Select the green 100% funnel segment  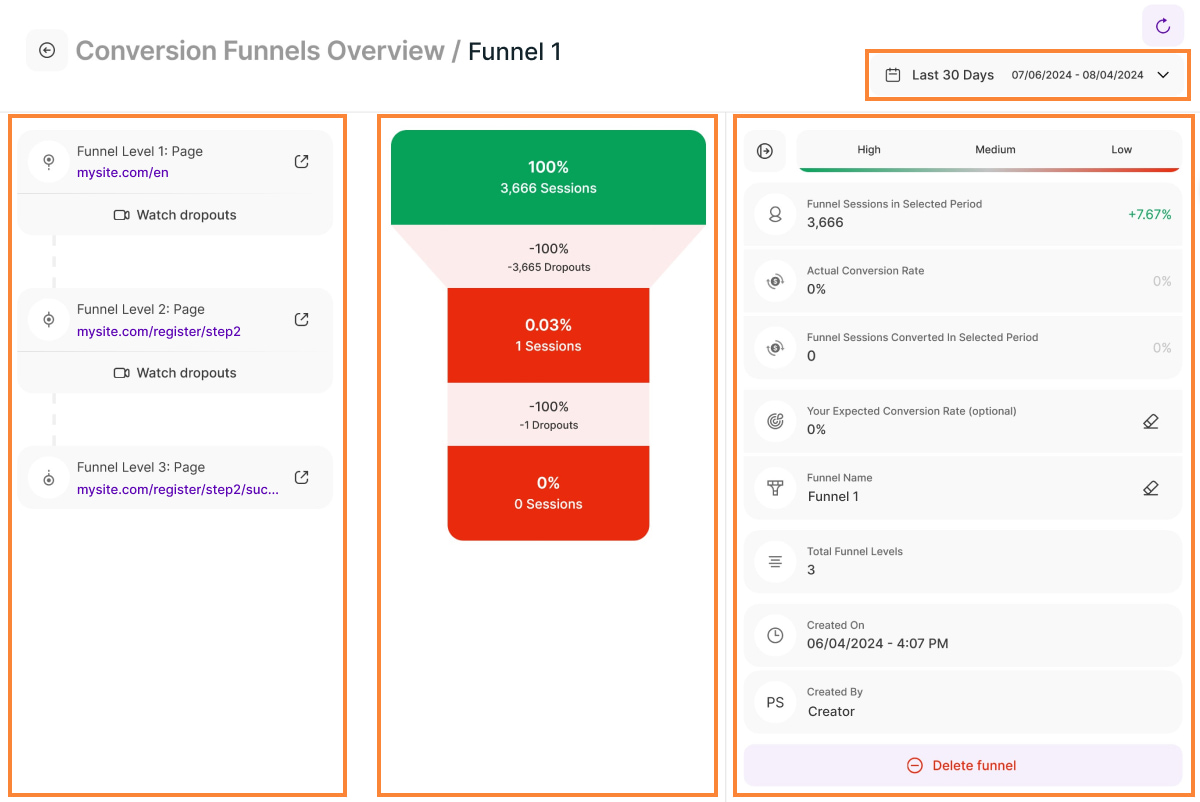tap(548, 177)
